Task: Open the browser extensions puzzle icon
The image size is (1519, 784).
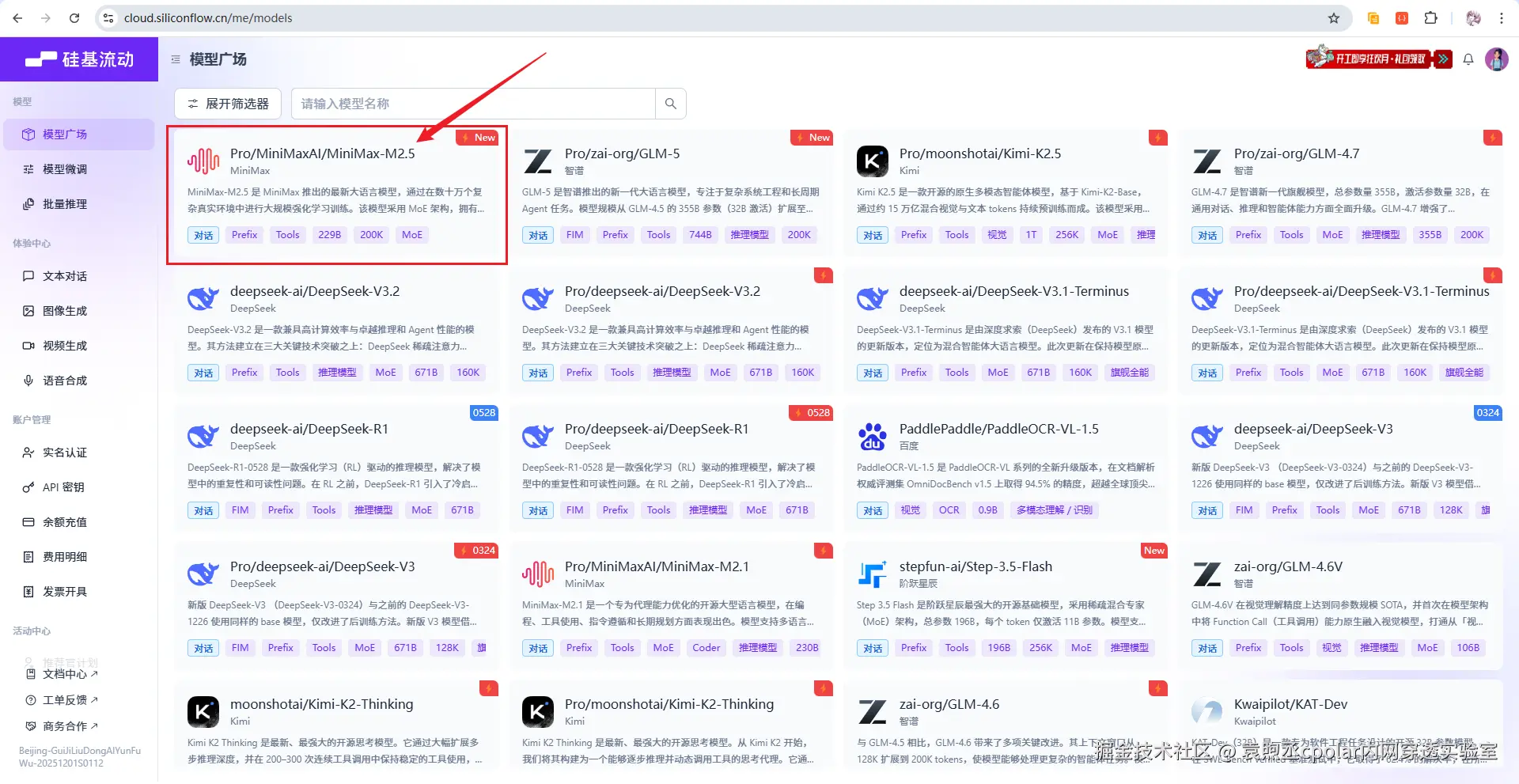Action: pyautogui.click(x=1430, y=17)
